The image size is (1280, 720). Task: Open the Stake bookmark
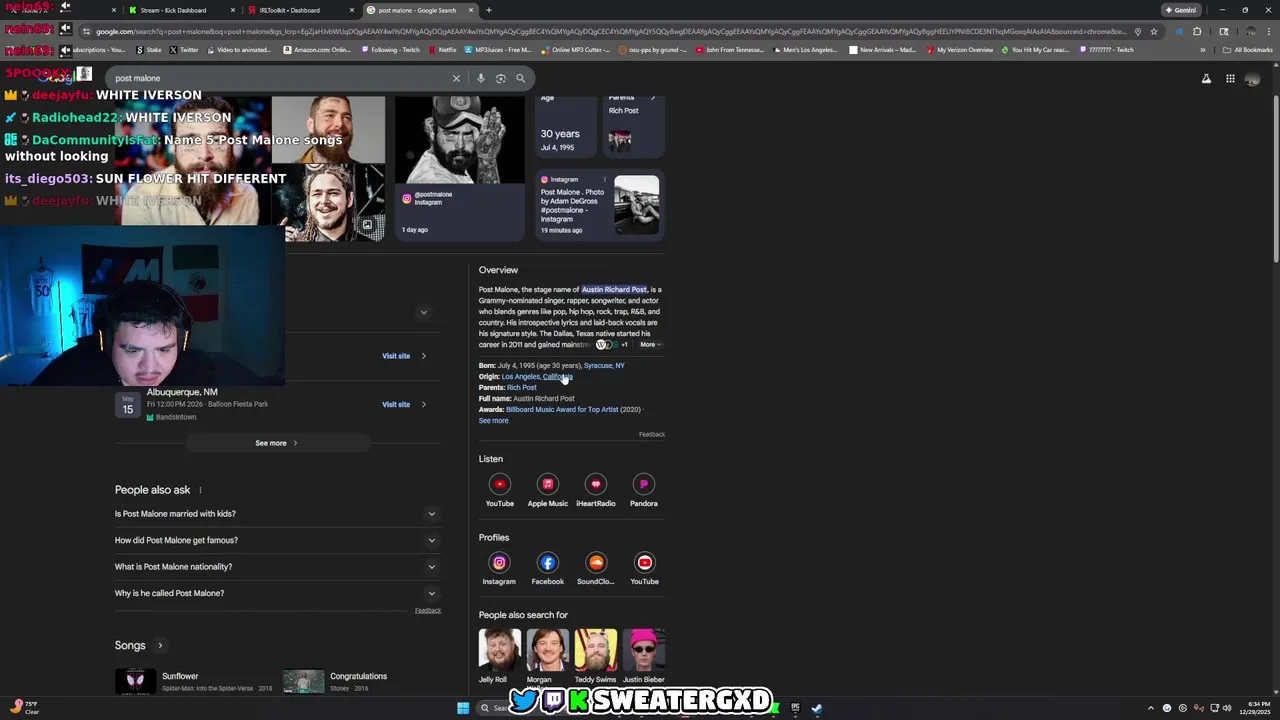(x=148, y=50)
